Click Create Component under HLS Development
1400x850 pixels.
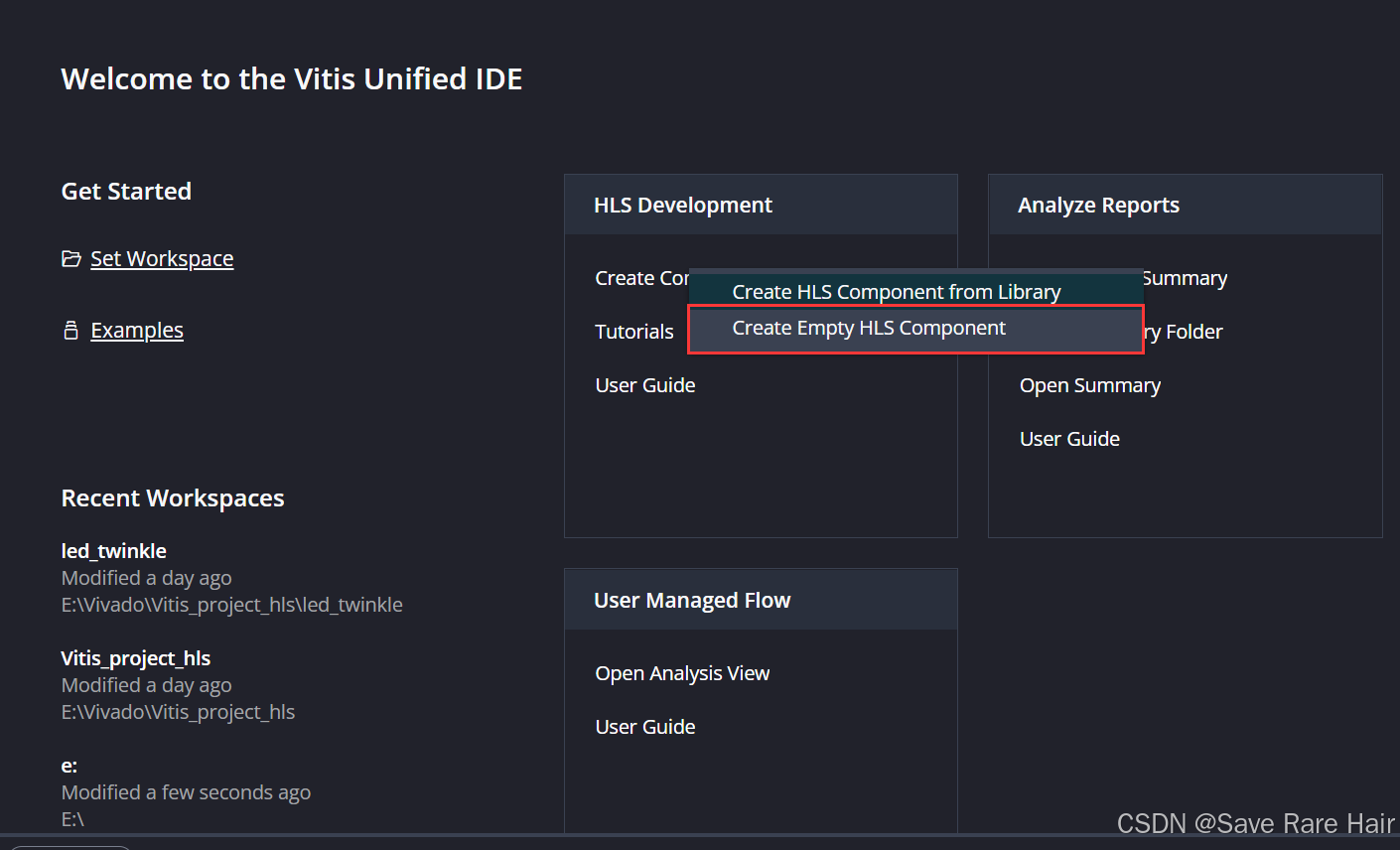641,278
